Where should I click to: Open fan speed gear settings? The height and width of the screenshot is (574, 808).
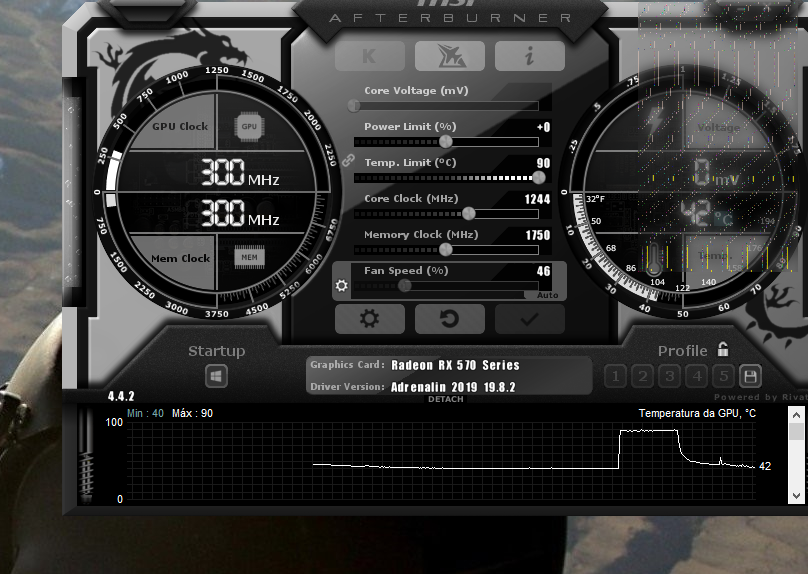(x=342, y=285)
